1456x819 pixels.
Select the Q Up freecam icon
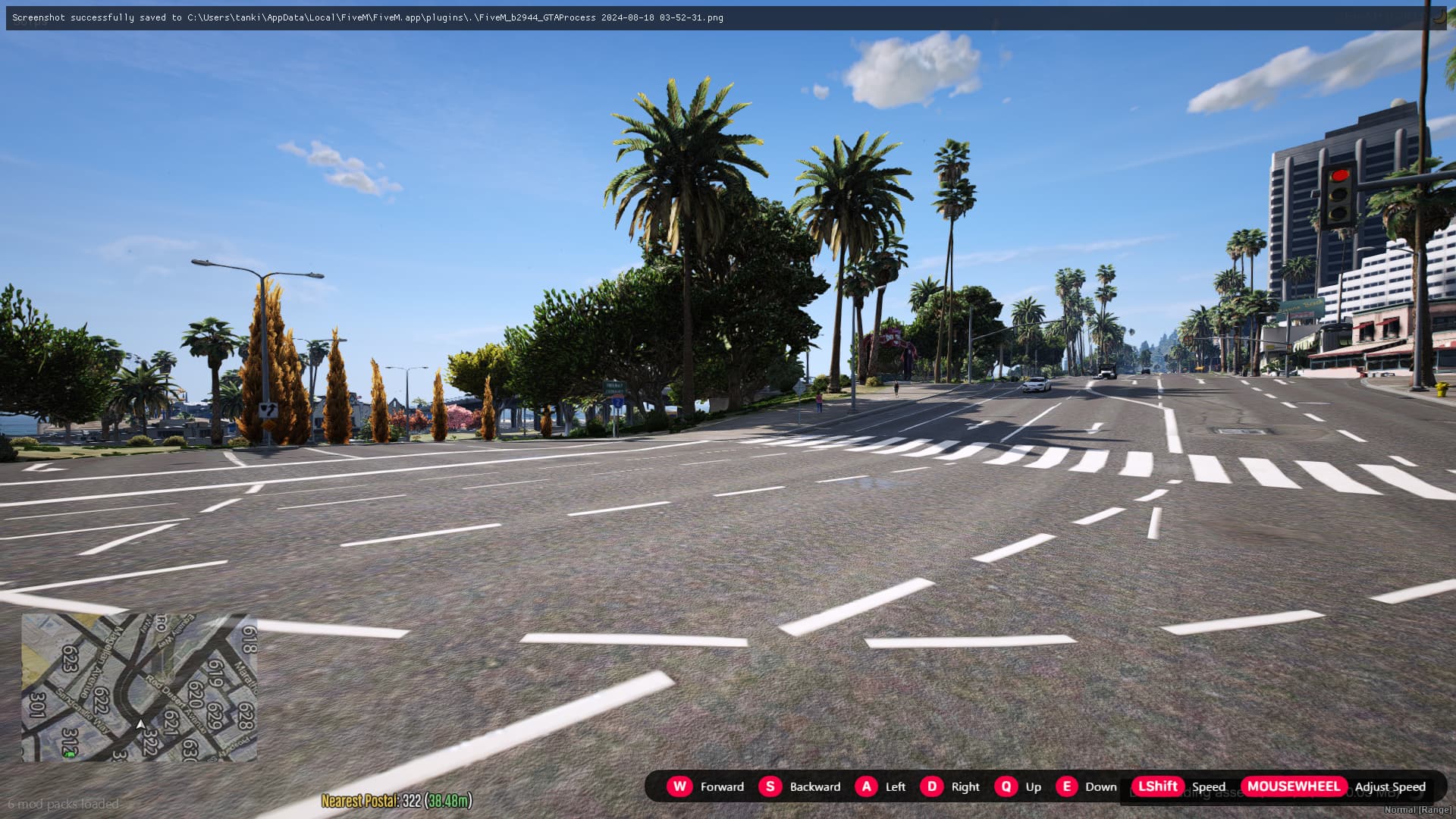point(1006,787)
